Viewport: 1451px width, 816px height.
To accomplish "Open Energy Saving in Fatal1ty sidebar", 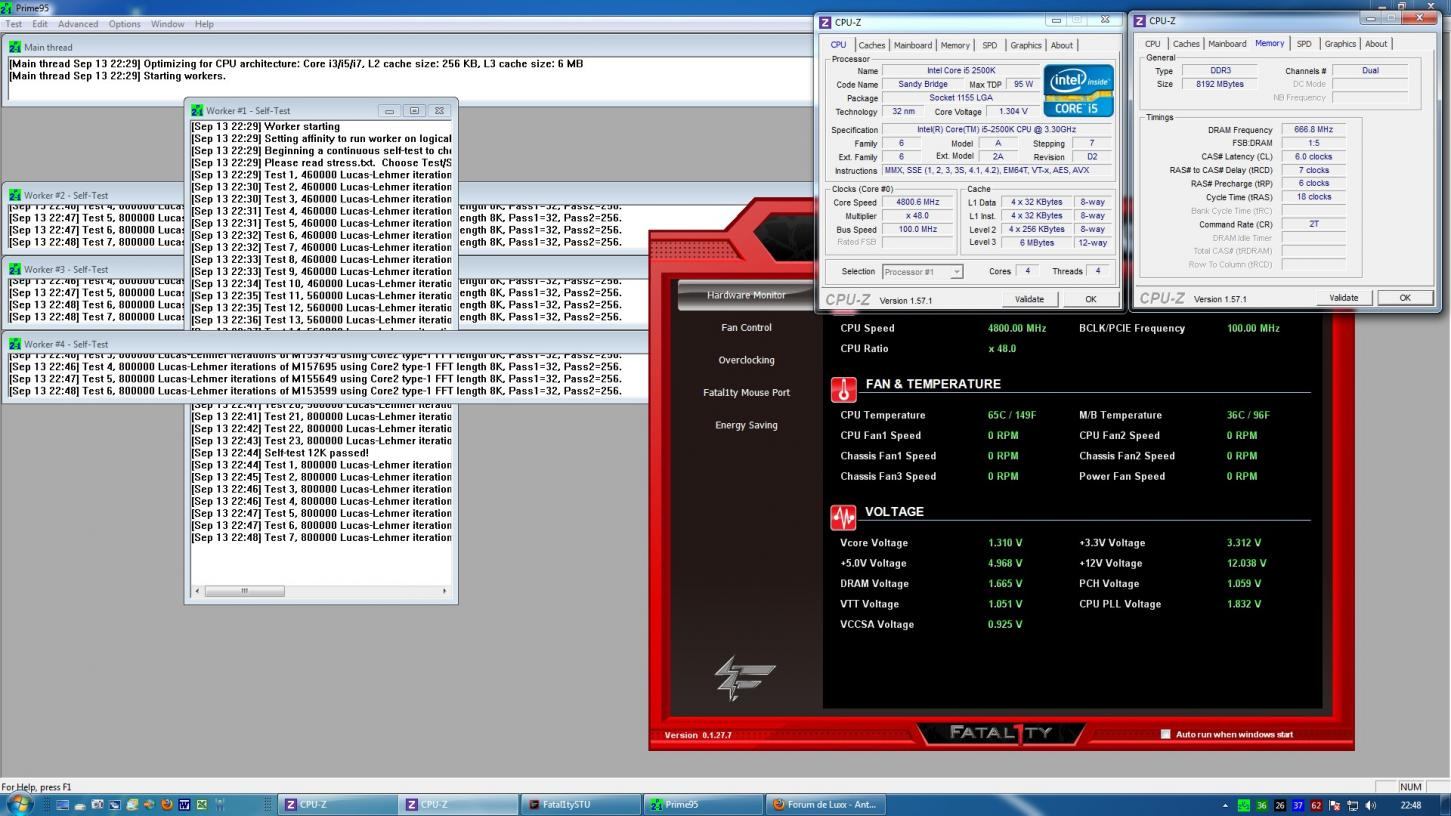I will click(747, 425).
